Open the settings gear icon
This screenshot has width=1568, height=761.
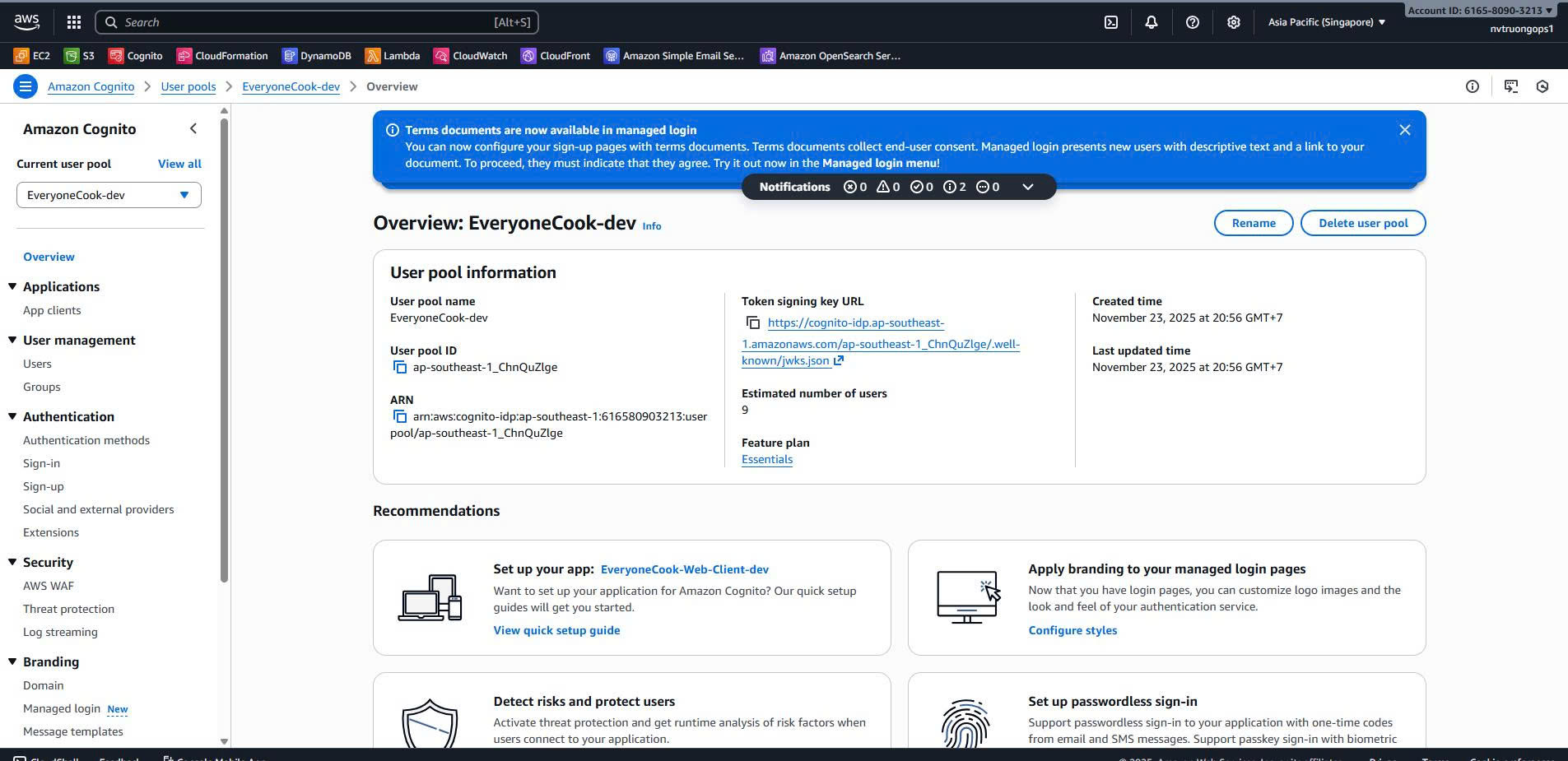click(1233, 22)
